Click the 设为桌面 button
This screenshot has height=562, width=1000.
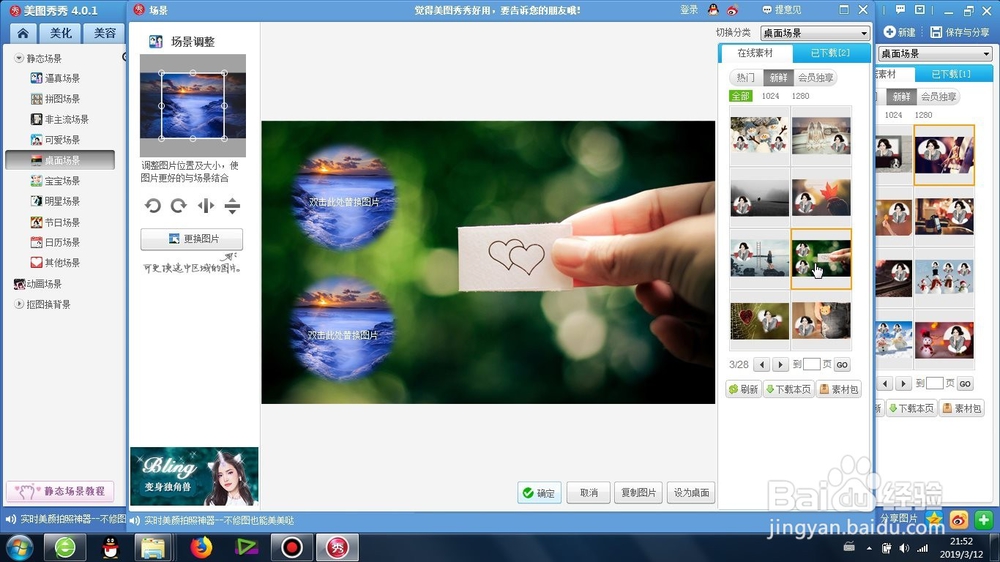[x=691, y=492]
